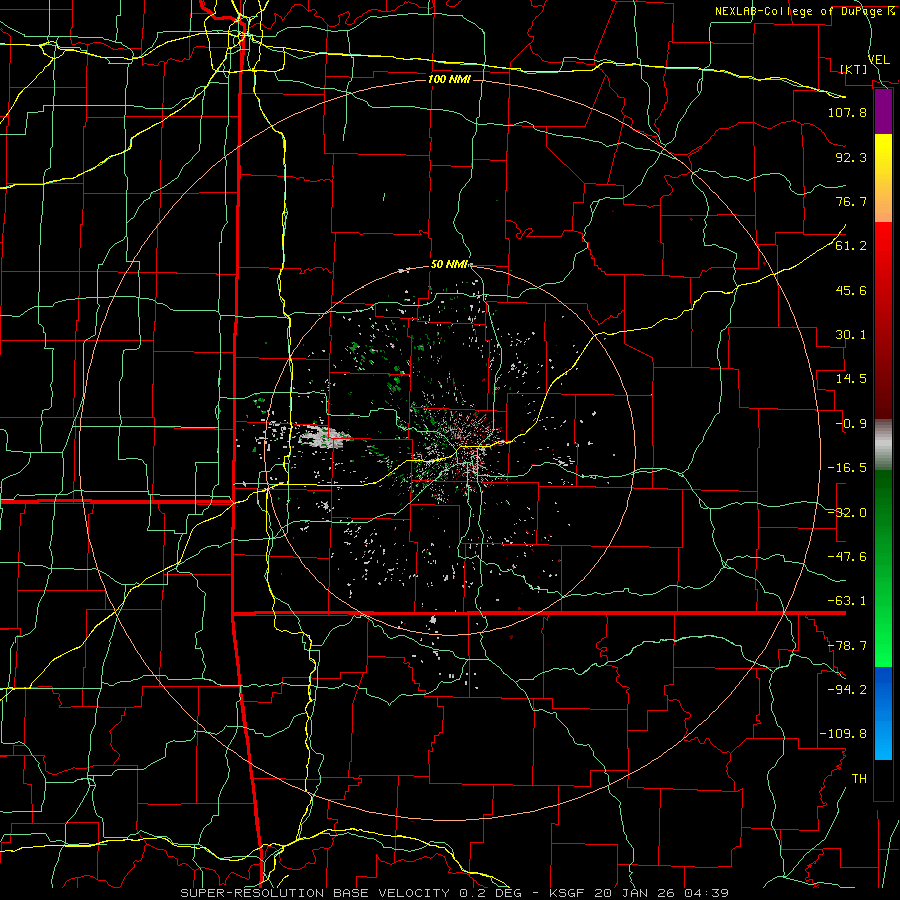Click the [KT] units label
Viewport: 900px width, 900px height.
click(x=854, y=69)
